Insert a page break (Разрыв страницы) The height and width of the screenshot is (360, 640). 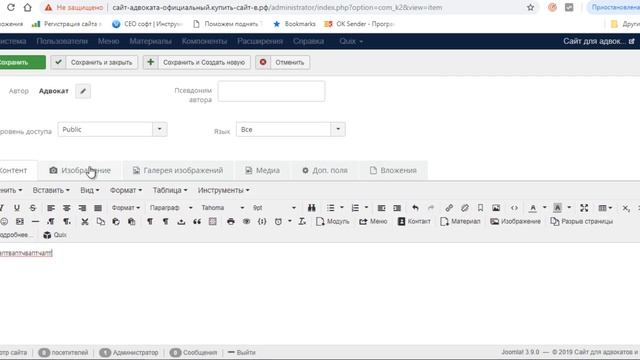(x=582, y=221)
